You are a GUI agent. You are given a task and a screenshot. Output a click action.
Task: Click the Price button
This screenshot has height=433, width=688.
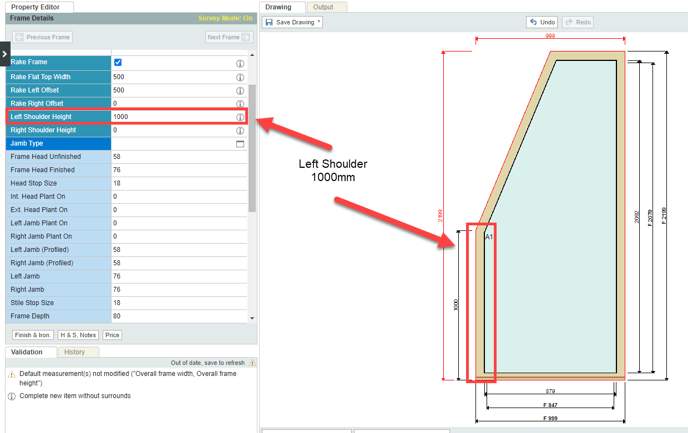(x=112, y=335)
